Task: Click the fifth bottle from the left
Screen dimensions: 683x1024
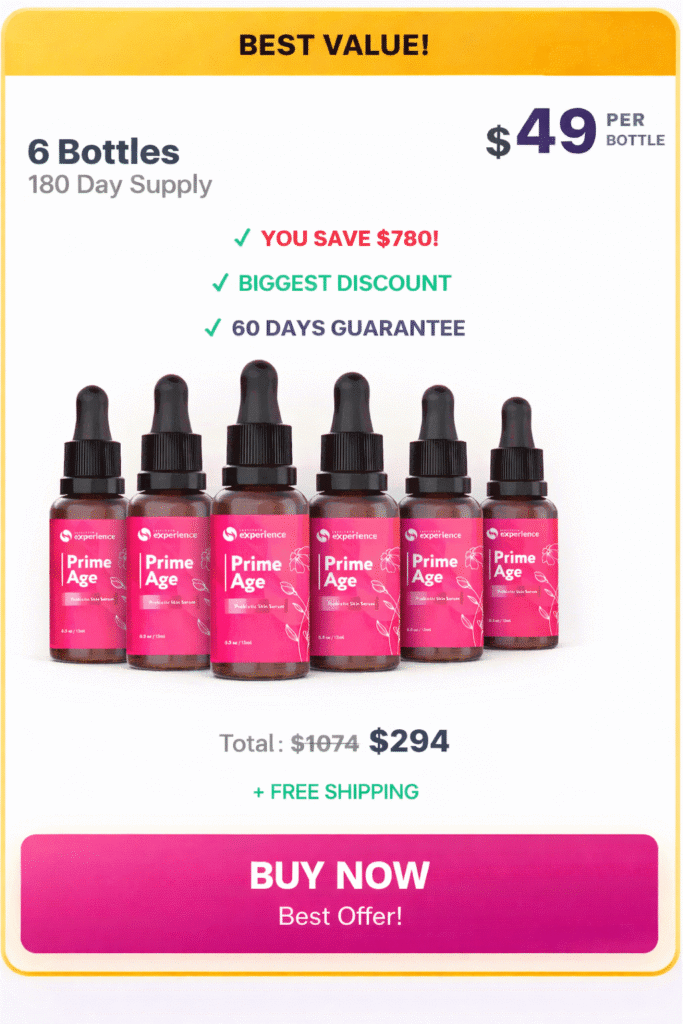Action: [x=440, y=522]
